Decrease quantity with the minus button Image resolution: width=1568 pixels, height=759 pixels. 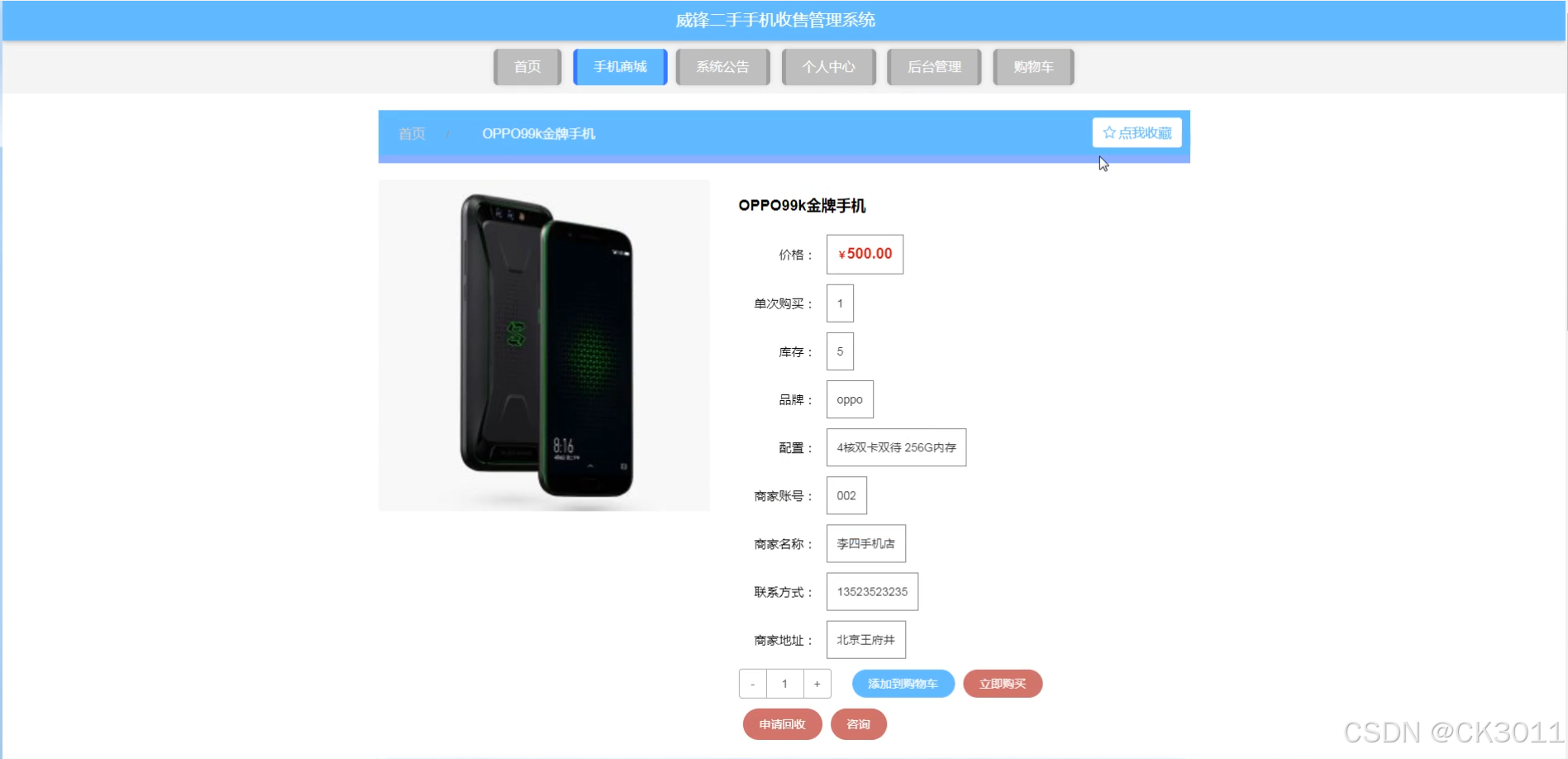pyautogui.click(x=753, y=684)
